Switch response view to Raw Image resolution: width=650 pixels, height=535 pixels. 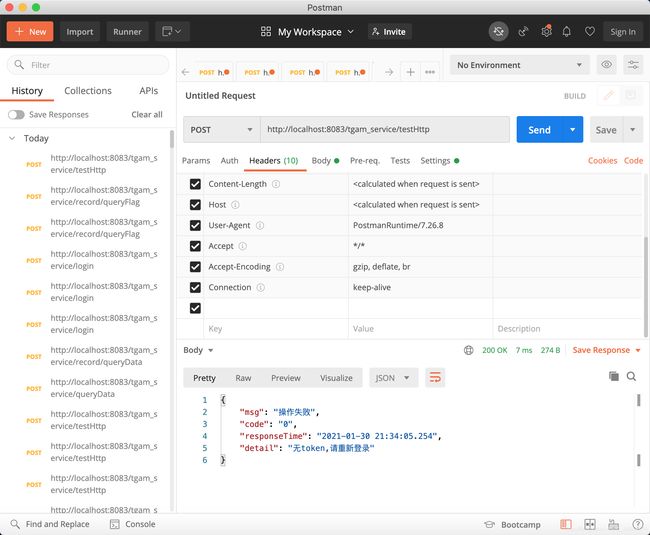tap(243, 378)
